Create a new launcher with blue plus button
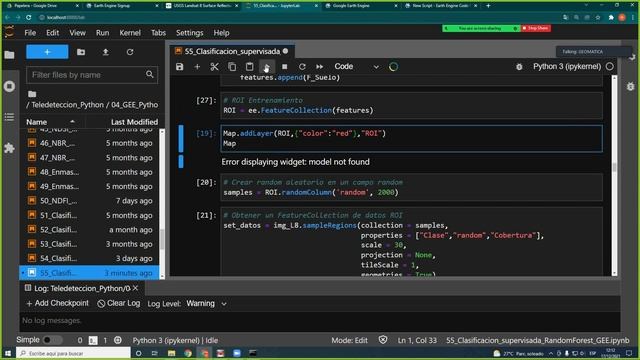 tap(47, 52)
